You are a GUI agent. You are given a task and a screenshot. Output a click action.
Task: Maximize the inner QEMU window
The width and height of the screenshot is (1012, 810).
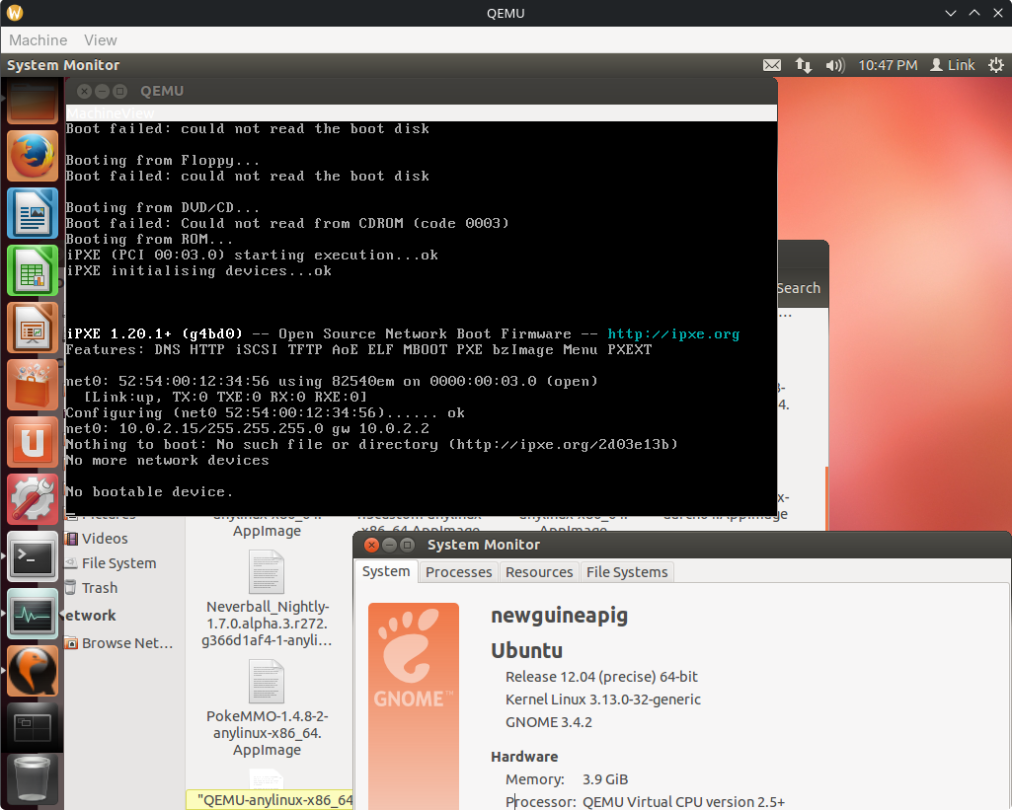pyautogui.click(x=120, y=91)
